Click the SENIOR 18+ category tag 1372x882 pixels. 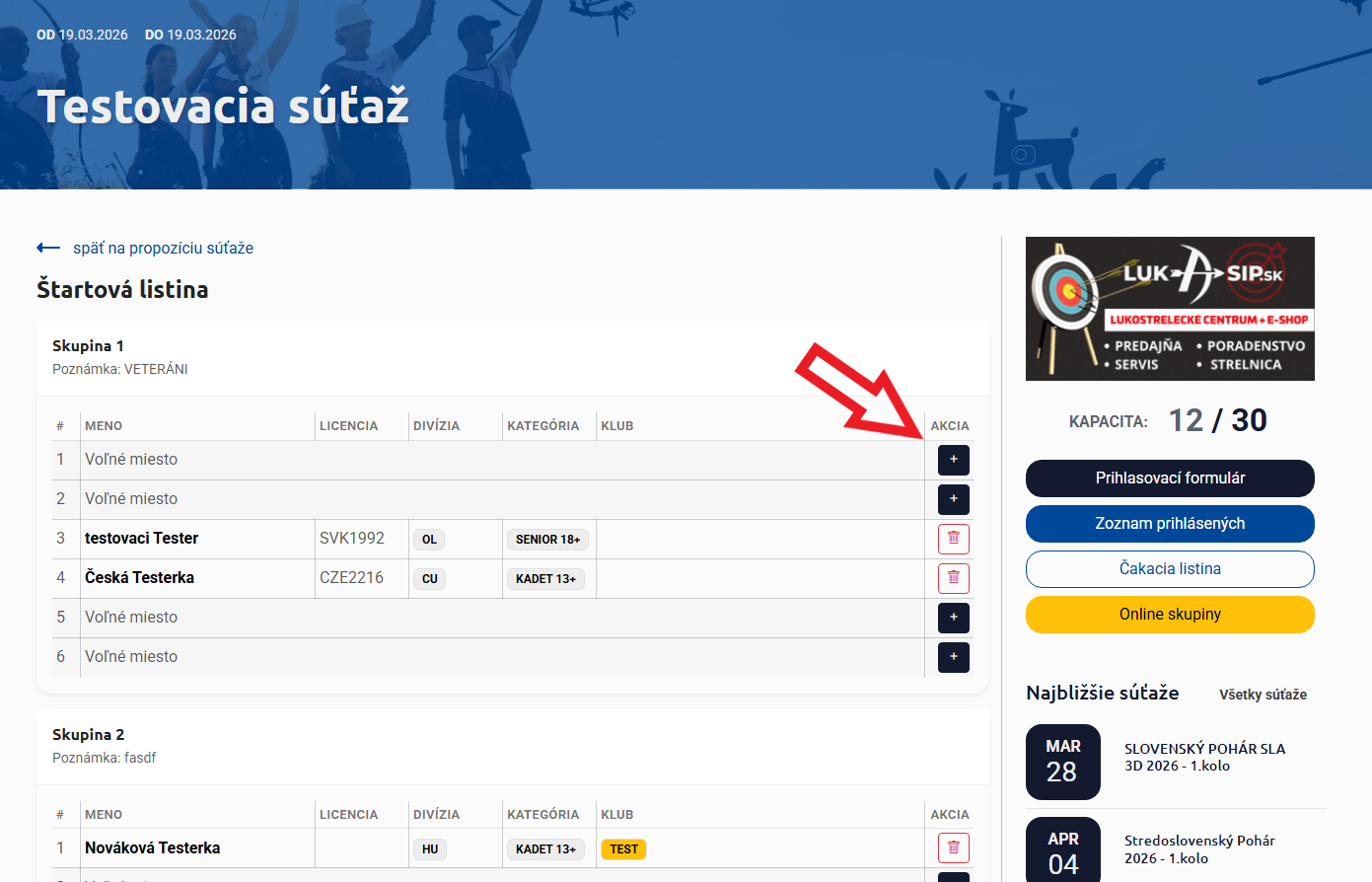click(x=547, y=540)
